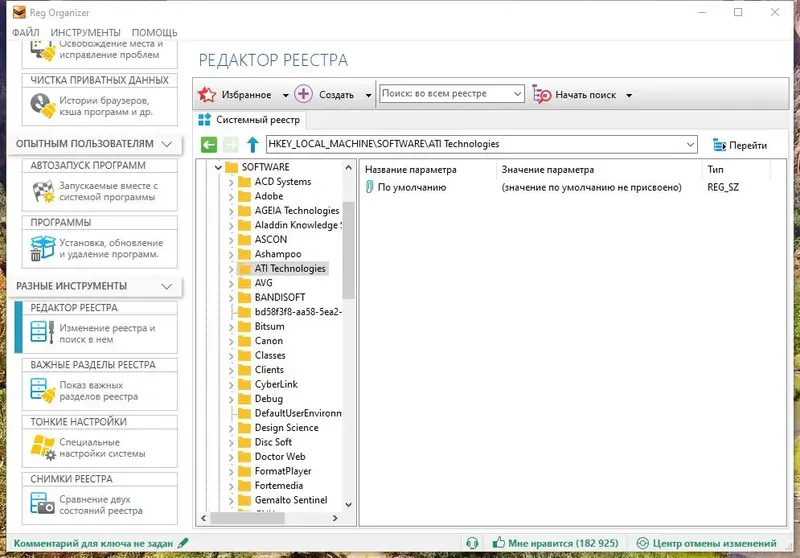Select the CyberLink tree item
The image size is (800, 558).
click(x=276, y=384)
